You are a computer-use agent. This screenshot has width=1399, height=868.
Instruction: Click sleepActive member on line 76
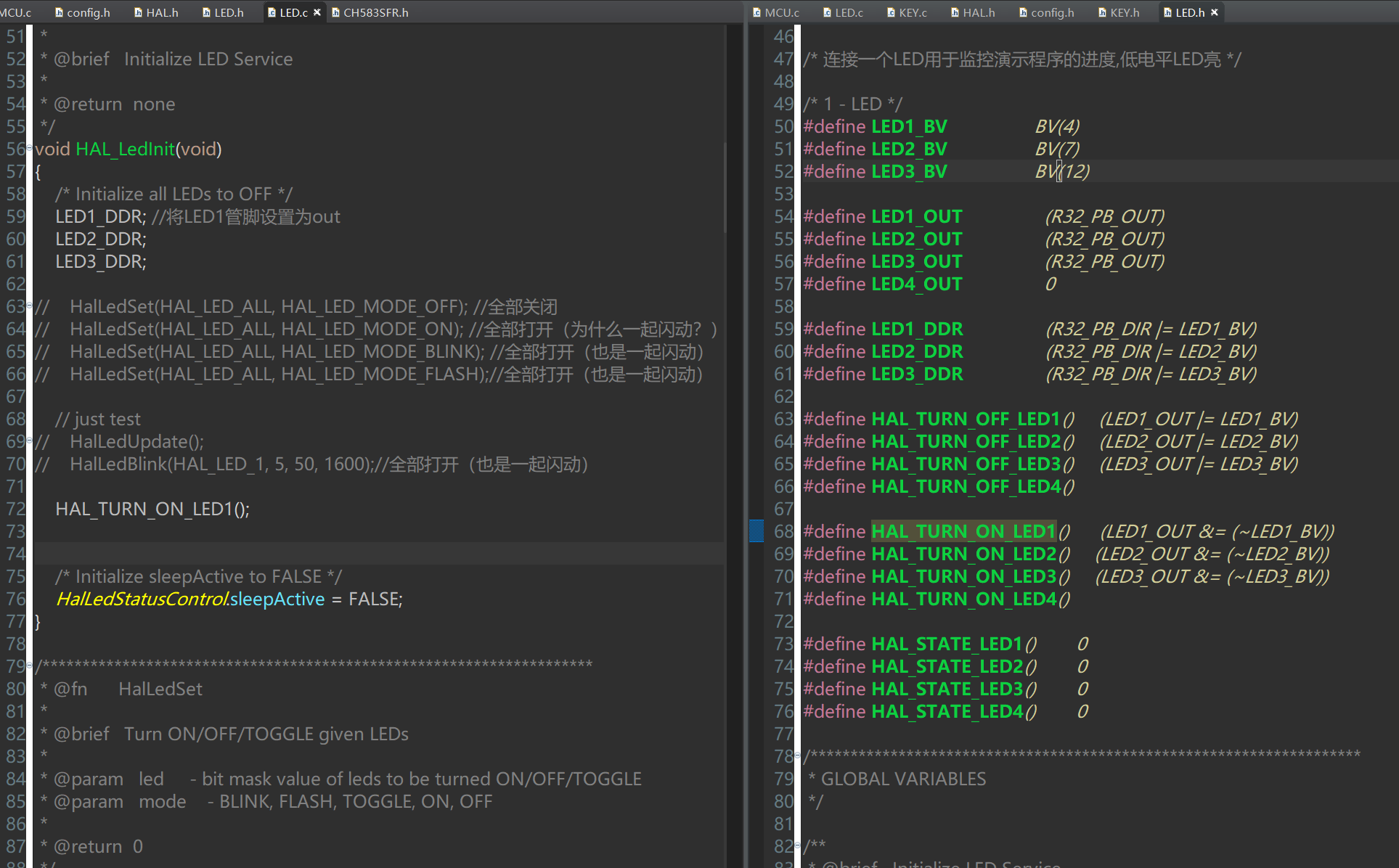(277, 599)
